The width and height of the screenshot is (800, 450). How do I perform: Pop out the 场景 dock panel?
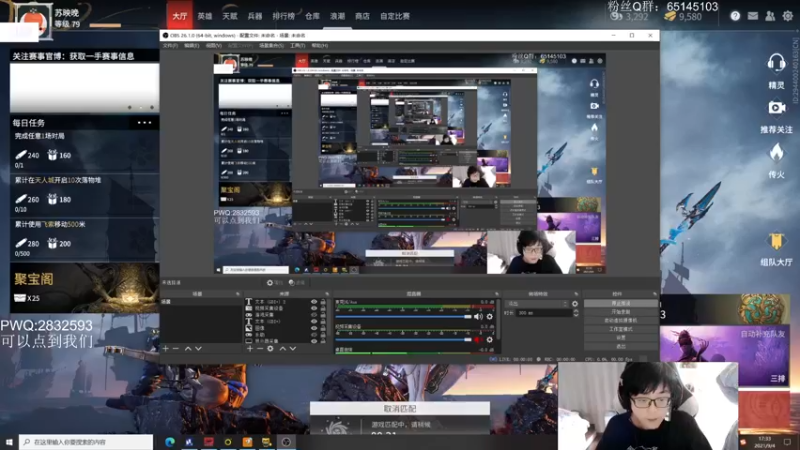[237, 294]
